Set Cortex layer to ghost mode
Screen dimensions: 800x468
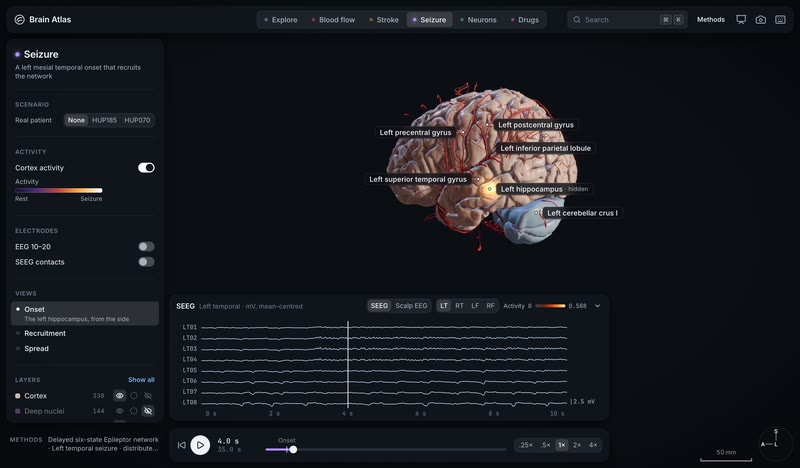[x=134, y=396]
